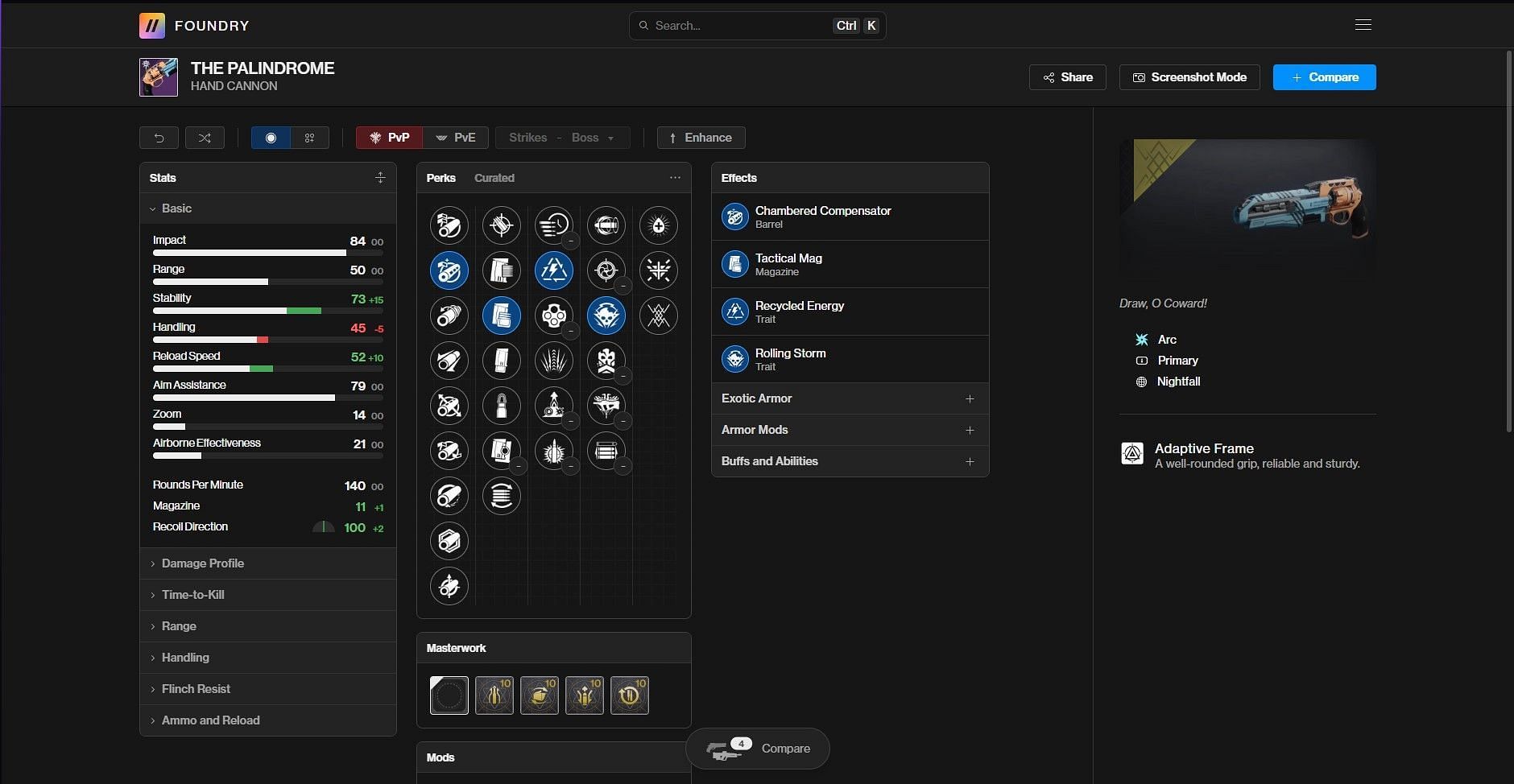The width and height of the screenshot is (1514, 784).
Task: Enter Screenshot Mode
Action: tap(1189, 77)
